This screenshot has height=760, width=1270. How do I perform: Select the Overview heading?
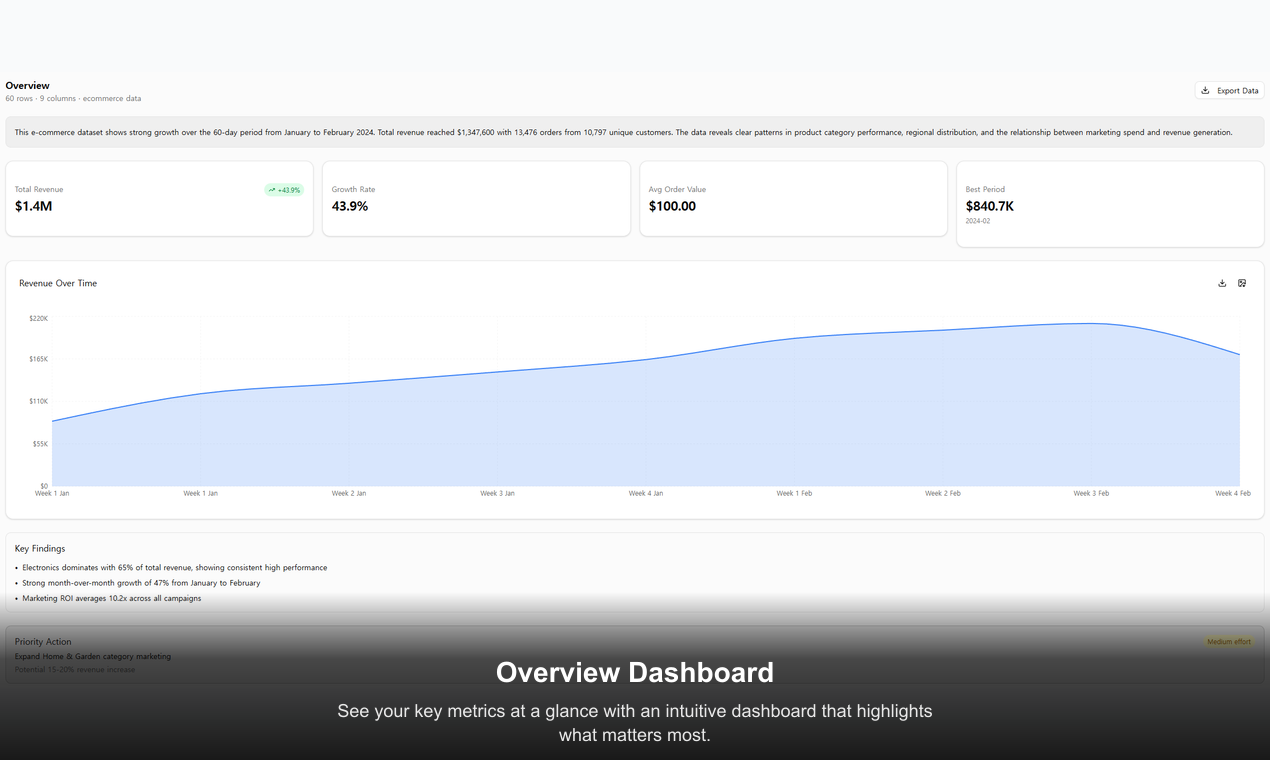click(27, 85)
